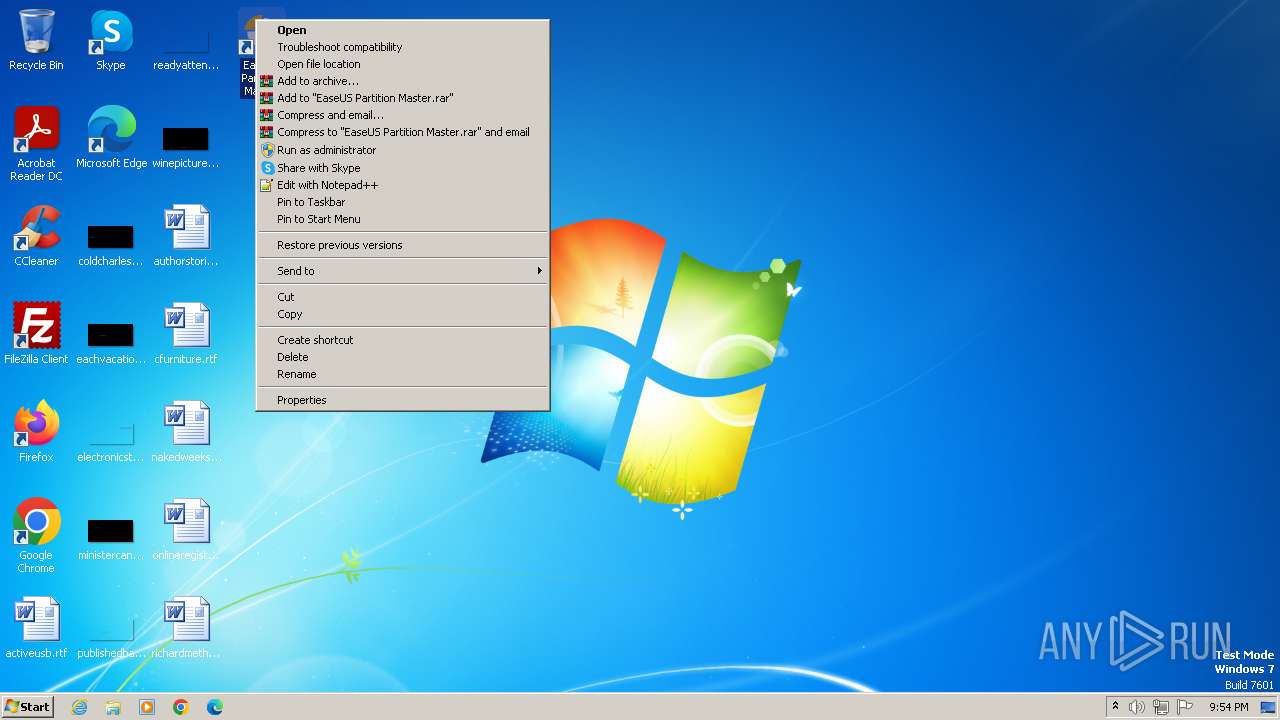The image size is (1280, 720).
Task: Choose Open in the context menu
Action: (x=403, y=30)
